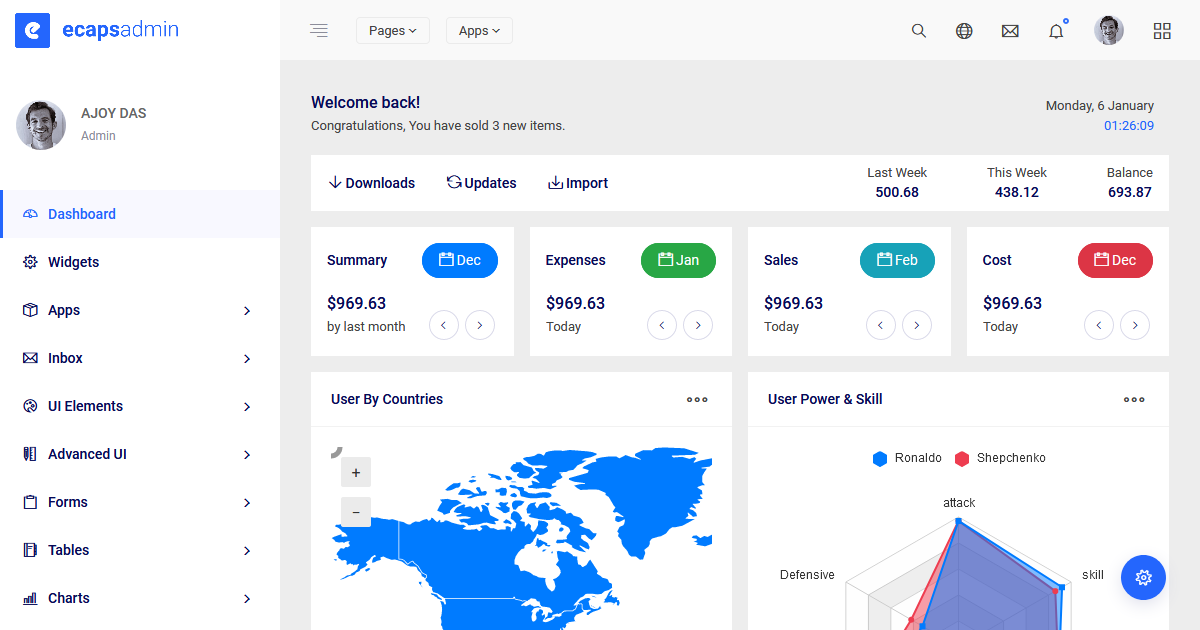Click the Downloads link
This screenshot has height=630, width=1200.
[371, 183]
